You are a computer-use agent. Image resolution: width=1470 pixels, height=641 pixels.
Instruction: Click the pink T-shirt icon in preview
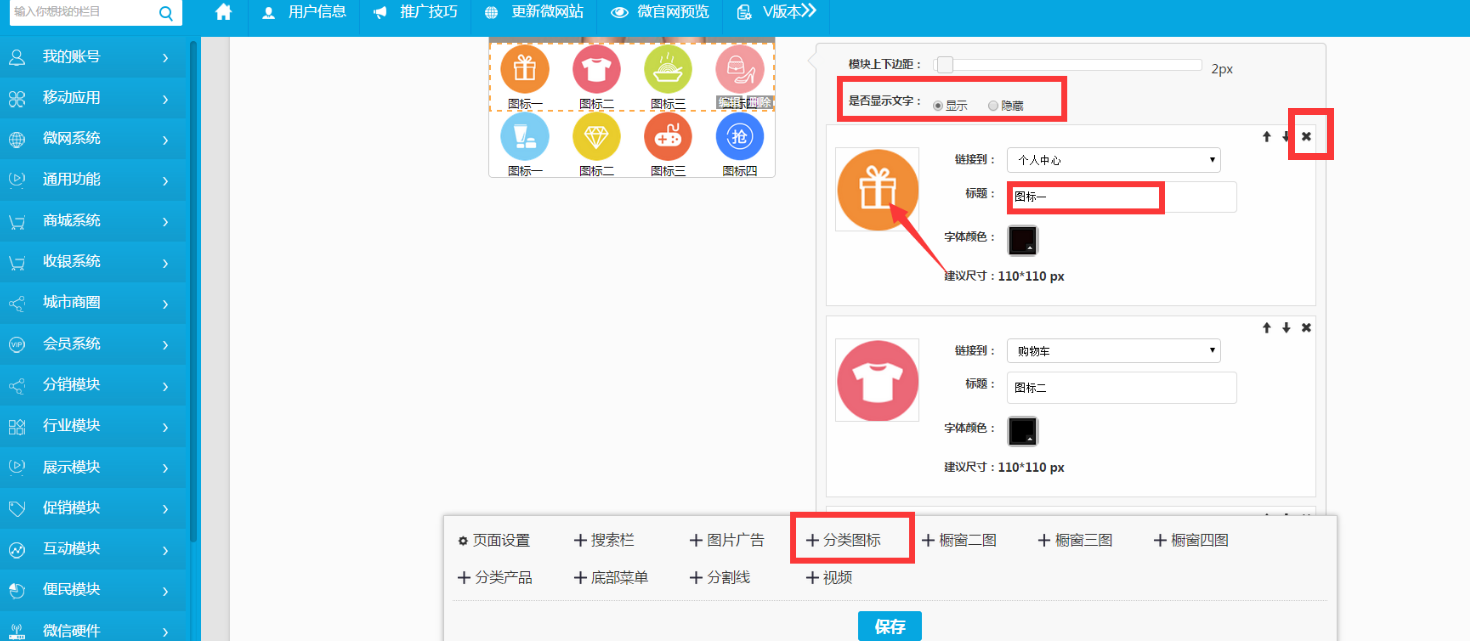click(596, 69)
